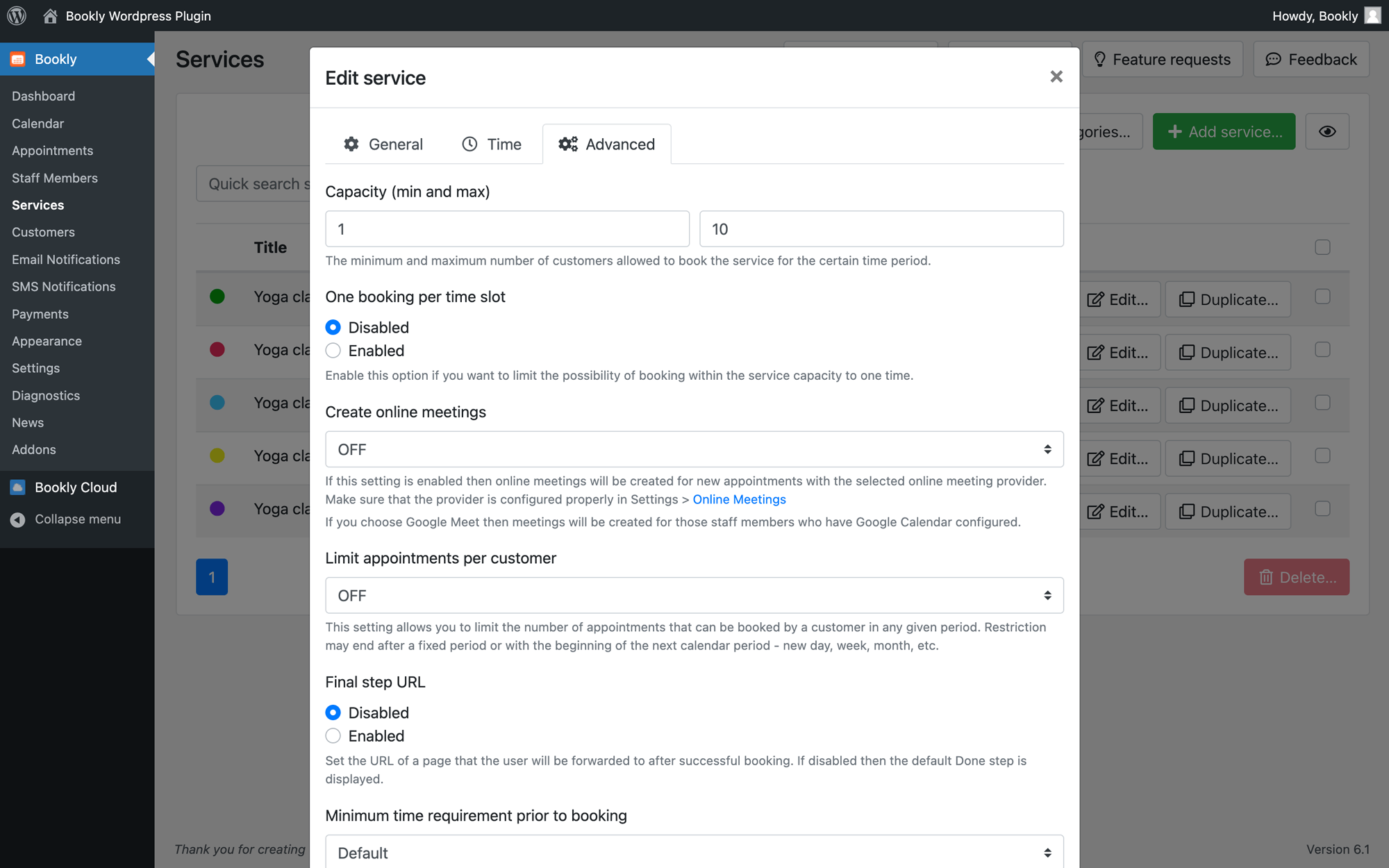1389x868 pixels.
Task: Click the Bookly Cloud icon in sidebar
Action: 18,487
